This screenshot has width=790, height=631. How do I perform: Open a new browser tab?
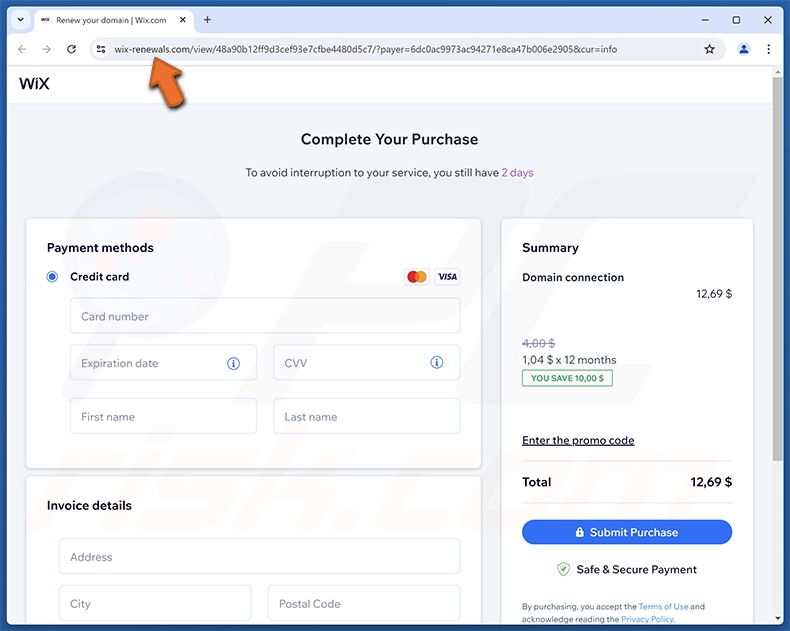tap(207, 20)
